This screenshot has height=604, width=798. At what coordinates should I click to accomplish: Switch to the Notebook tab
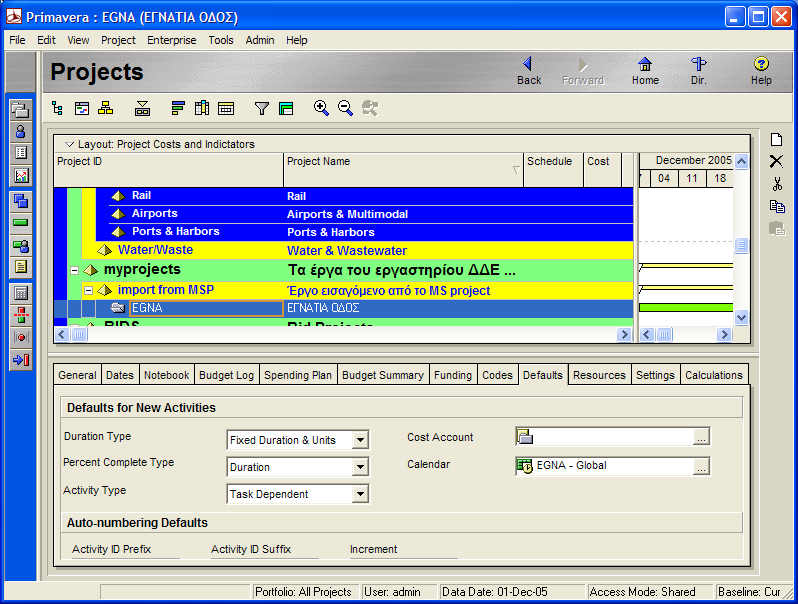(166, 375)
